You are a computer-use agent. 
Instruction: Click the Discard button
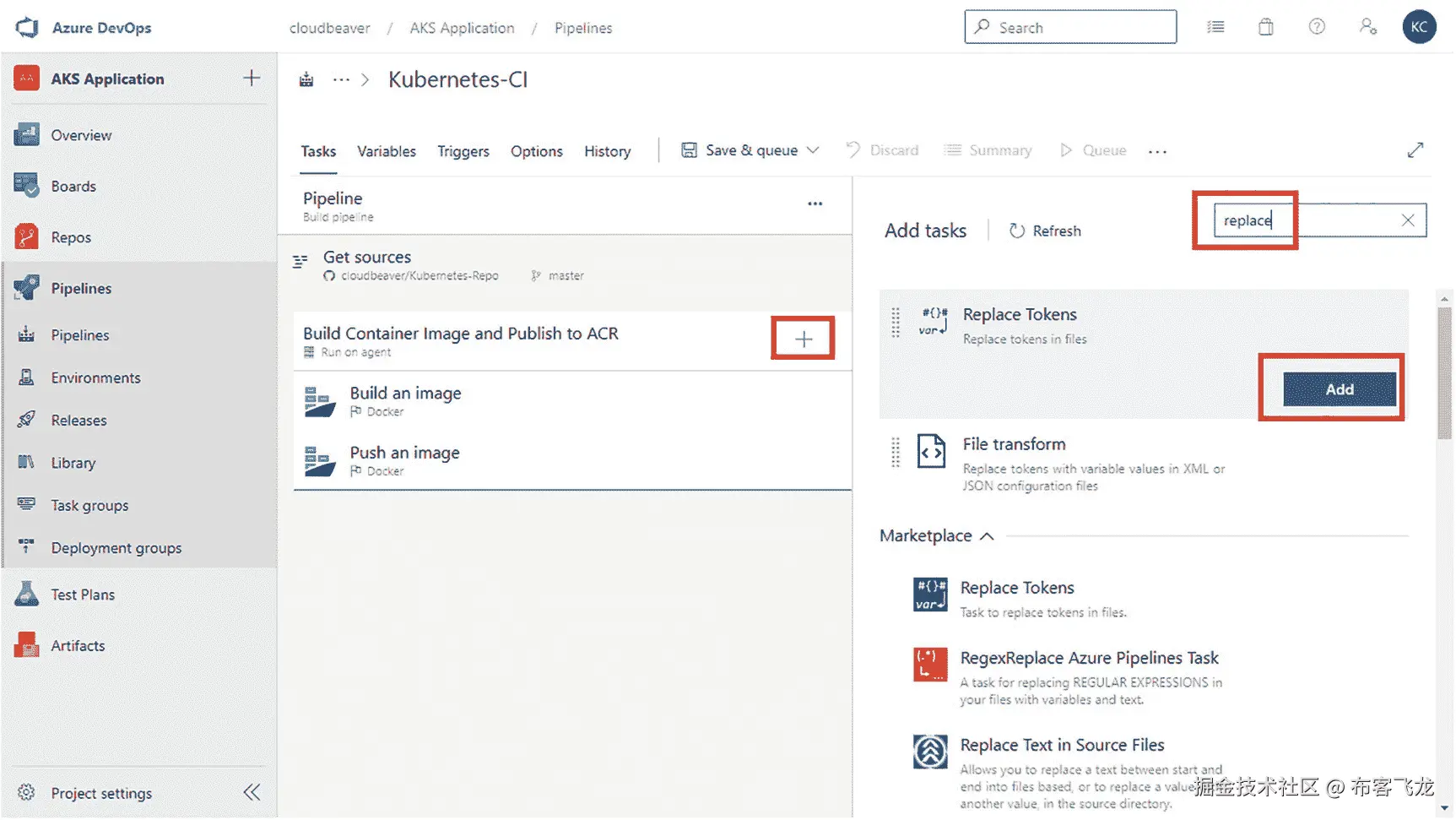883,150
